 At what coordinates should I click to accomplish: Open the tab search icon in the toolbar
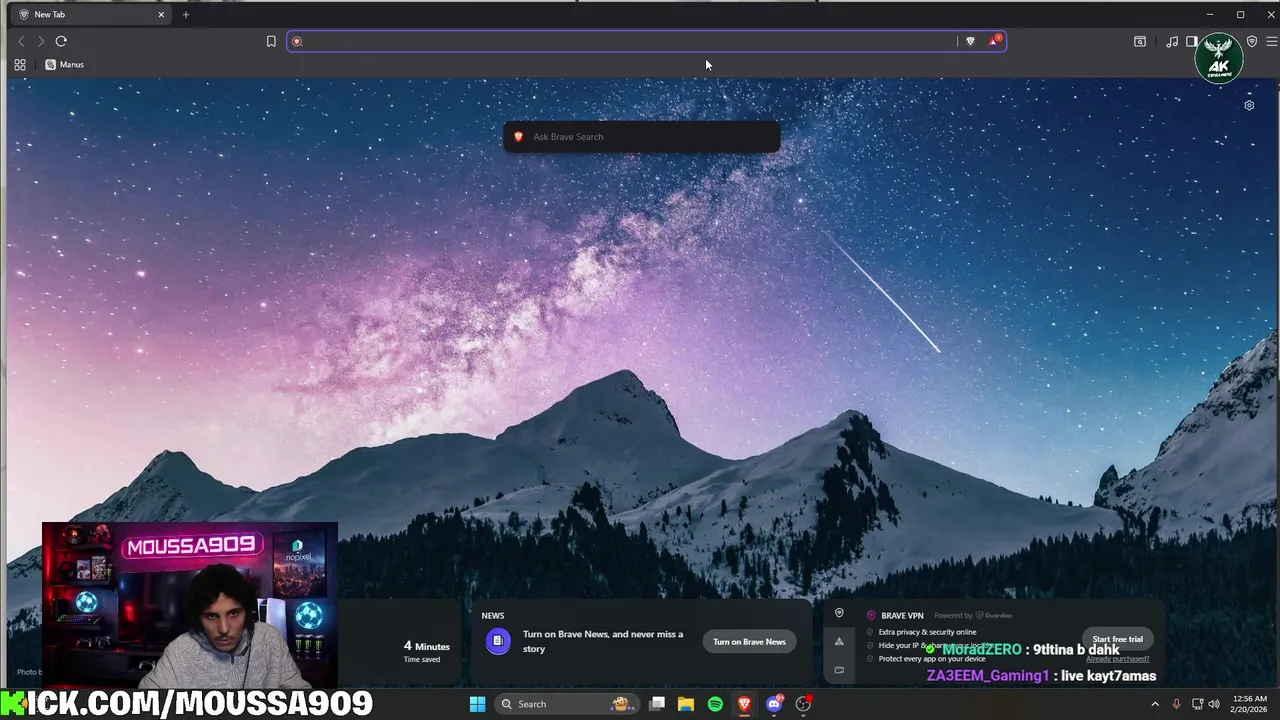(1139, 41)
